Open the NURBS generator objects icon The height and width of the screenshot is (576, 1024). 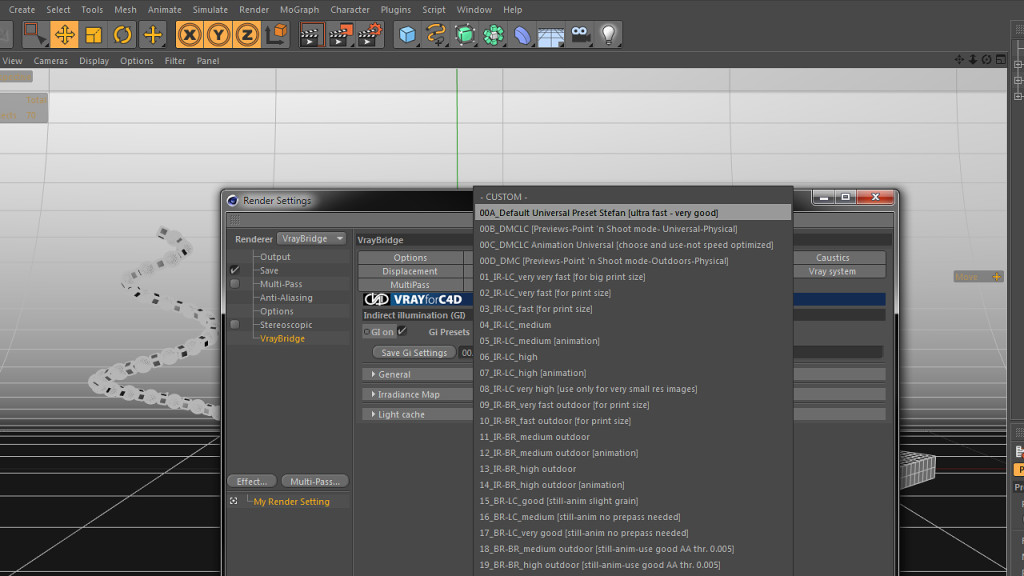tap(464, 35)
